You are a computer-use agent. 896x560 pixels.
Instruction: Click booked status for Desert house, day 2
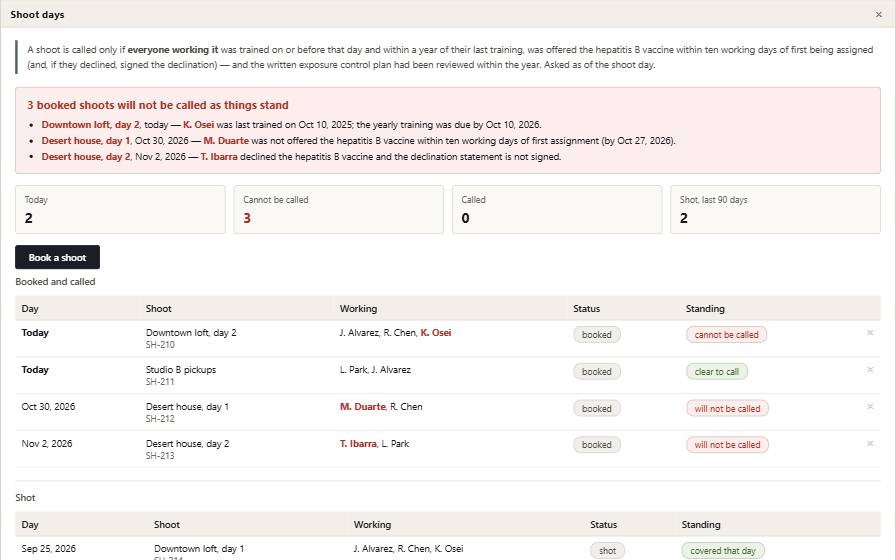(x=597, y=445)
